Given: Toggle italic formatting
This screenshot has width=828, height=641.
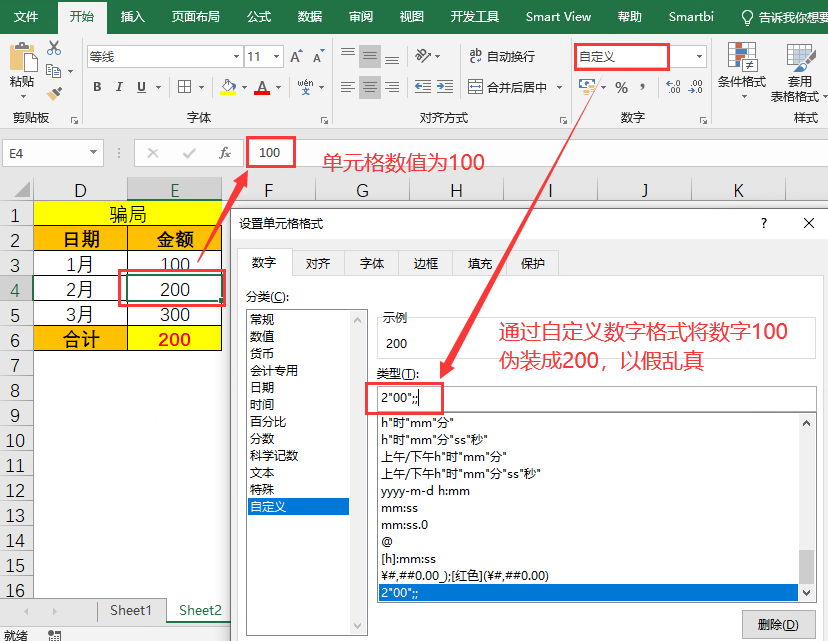Looking at the screenshot, I should (119, 87).
